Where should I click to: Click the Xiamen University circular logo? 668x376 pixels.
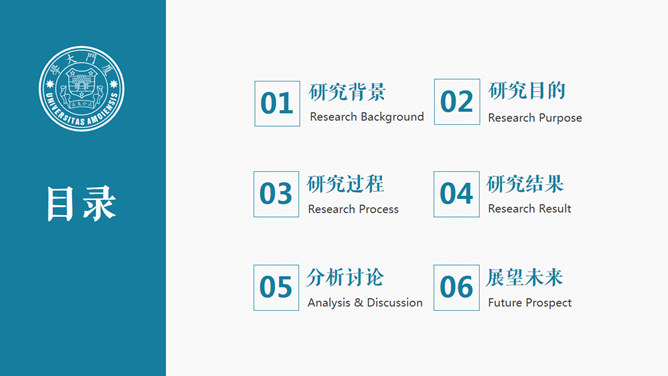(82, 89)
